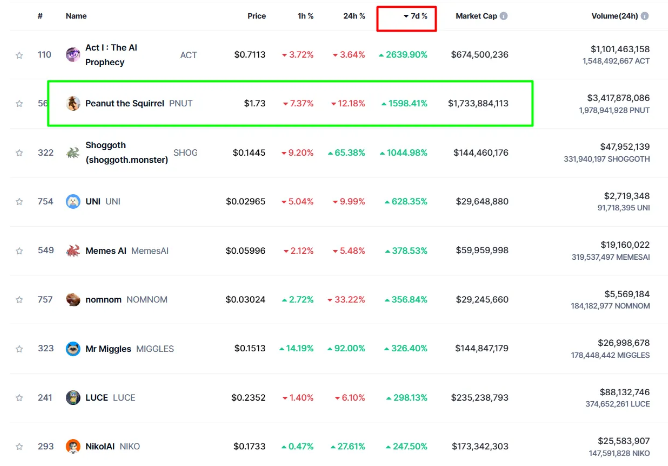Toggle watchlist star for NikolAI row

pyautogui.click(x=19, y=446)
